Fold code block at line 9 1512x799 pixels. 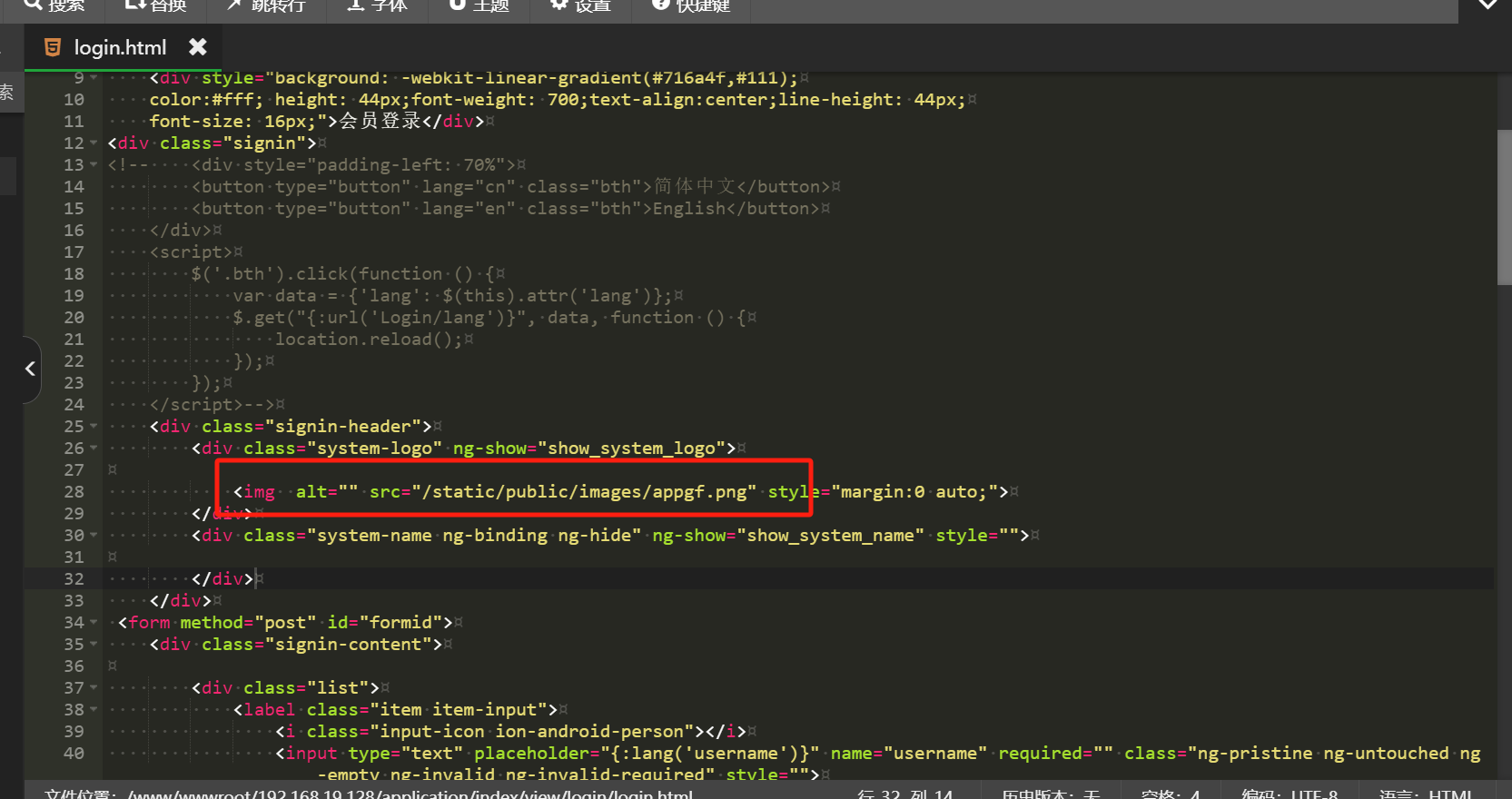tap(94, 78)
